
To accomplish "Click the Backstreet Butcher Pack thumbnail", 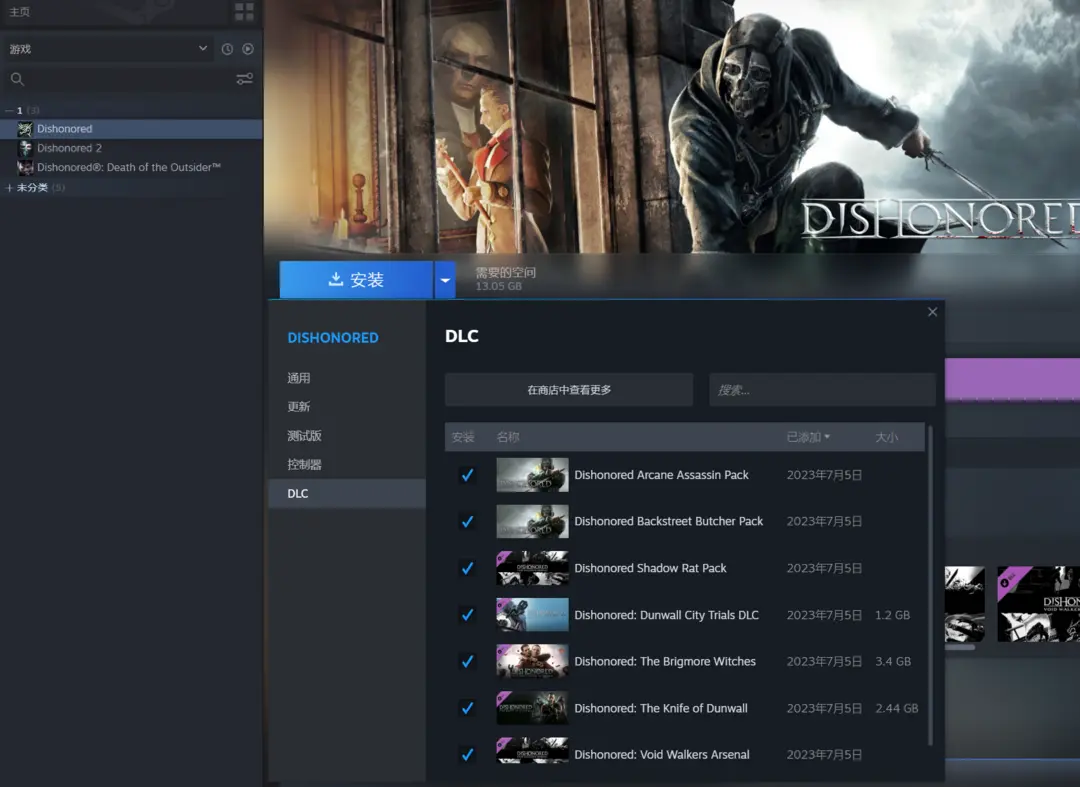I will tap(532, 521).
